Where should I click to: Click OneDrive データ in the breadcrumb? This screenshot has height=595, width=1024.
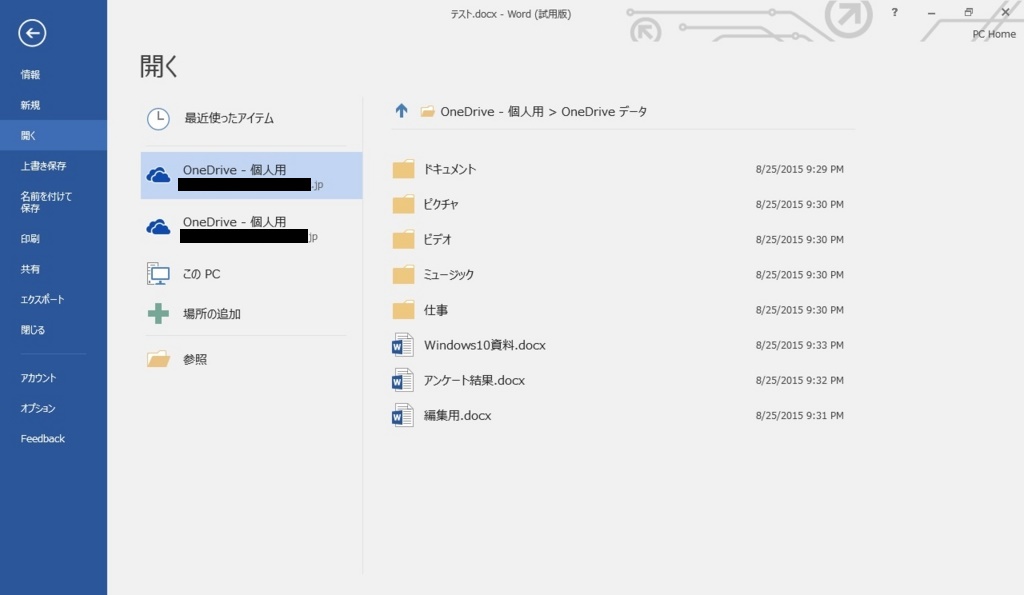coord(604,112)
